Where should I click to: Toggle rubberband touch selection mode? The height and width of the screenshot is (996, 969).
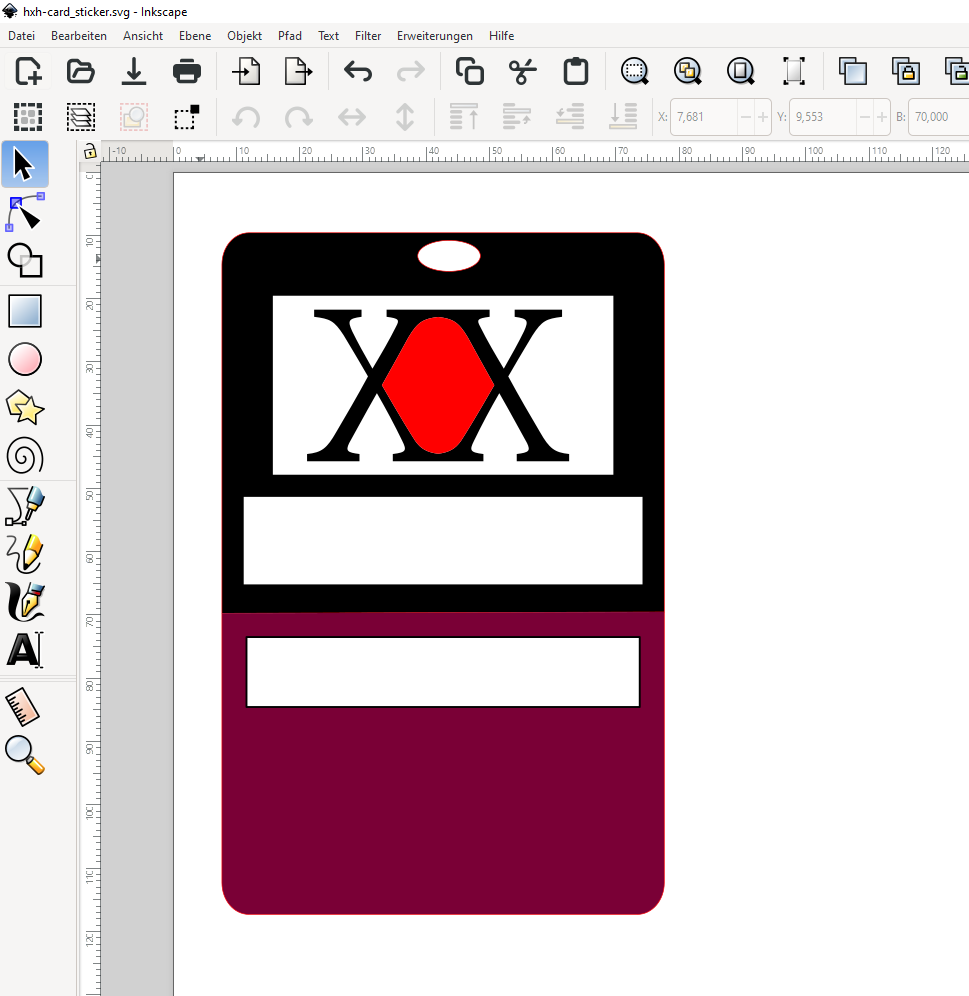[186, 117]
